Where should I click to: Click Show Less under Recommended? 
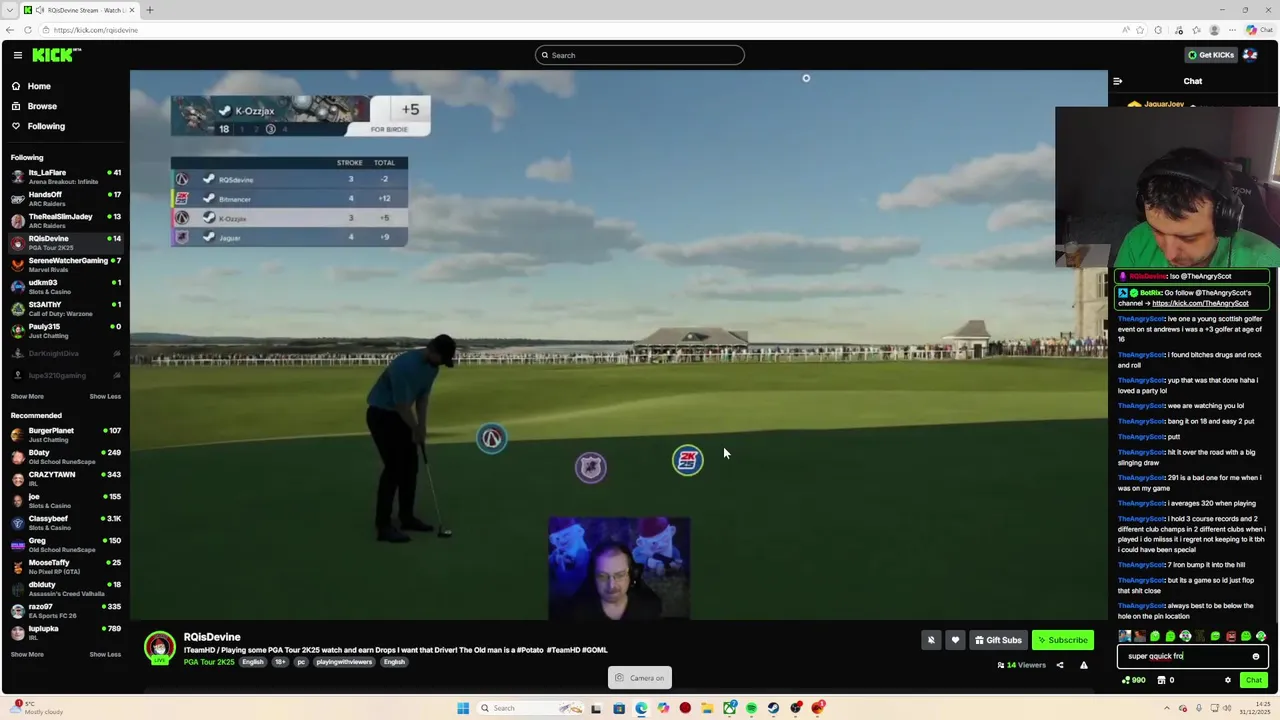(x=105, y=654)
